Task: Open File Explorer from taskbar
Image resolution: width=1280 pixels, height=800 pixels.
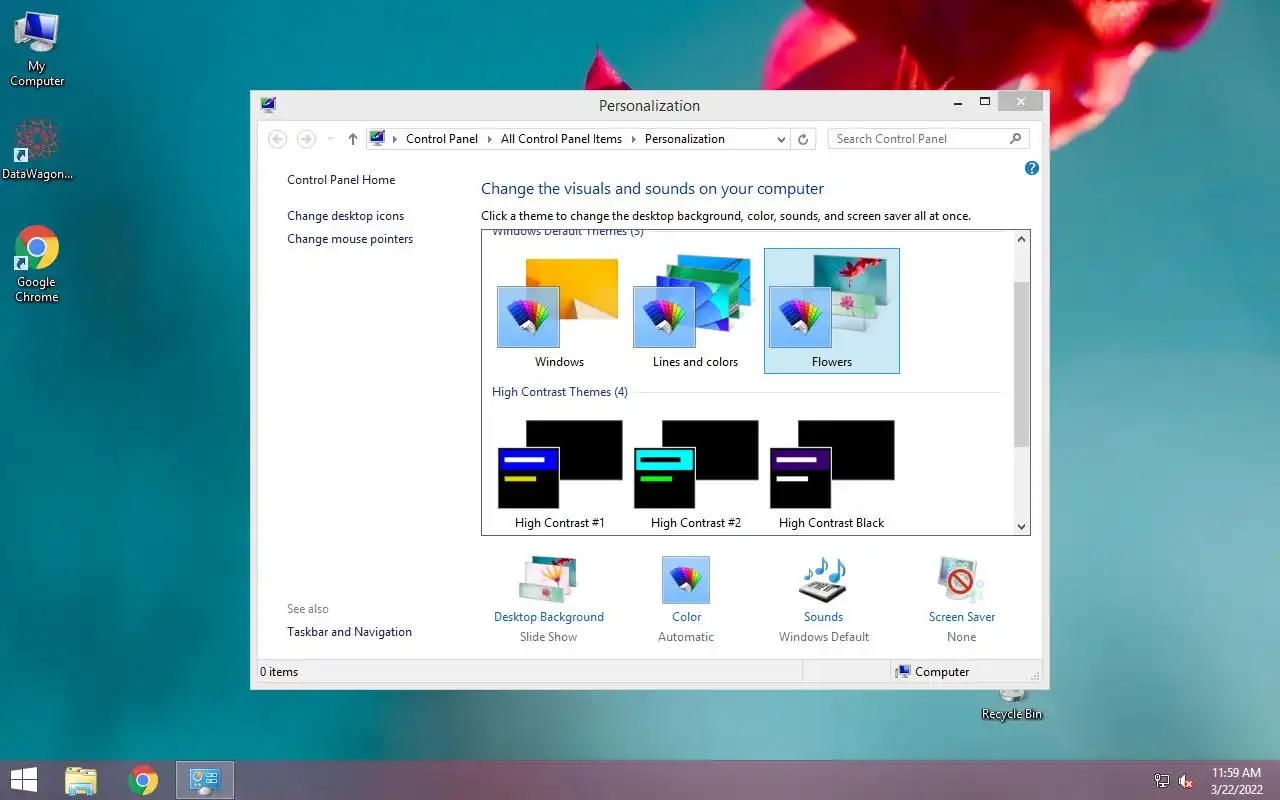Action: [x=81, y=780]
